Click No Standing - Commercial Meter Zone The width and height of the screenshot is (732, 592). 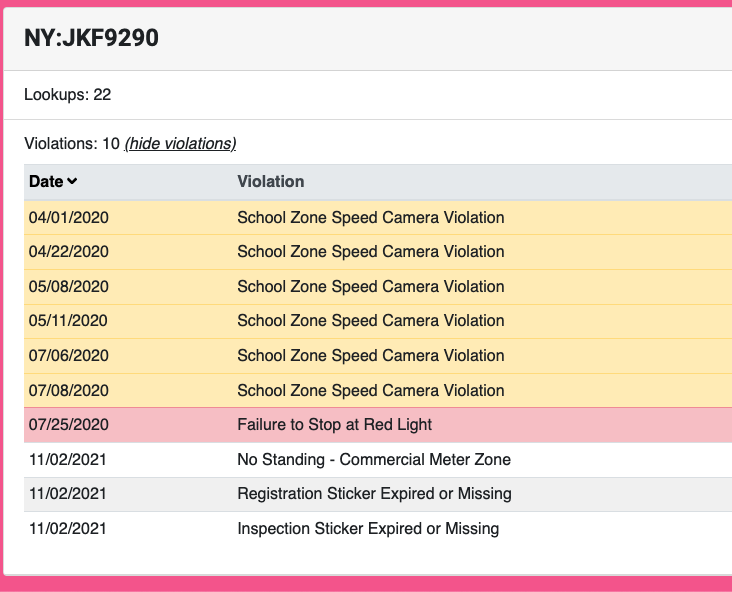coord(374,459)
